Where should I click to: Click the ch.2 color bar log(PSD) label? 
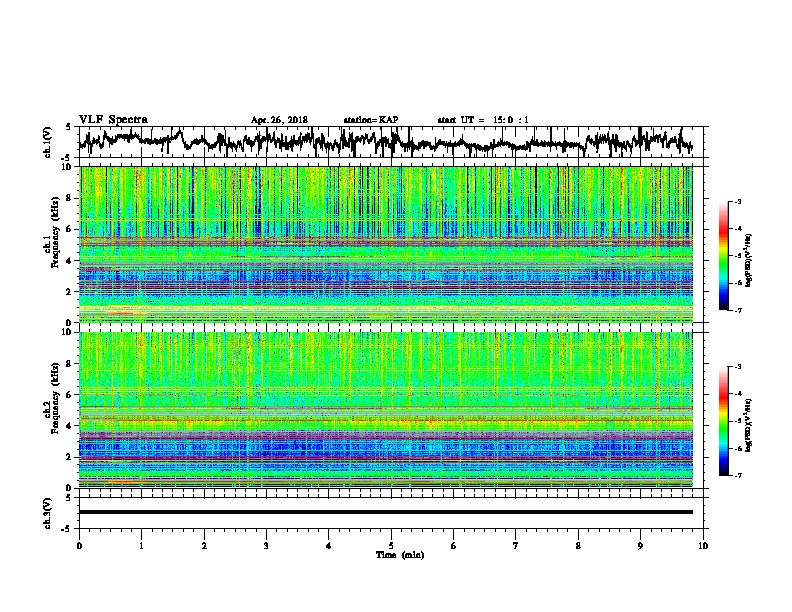748,425
